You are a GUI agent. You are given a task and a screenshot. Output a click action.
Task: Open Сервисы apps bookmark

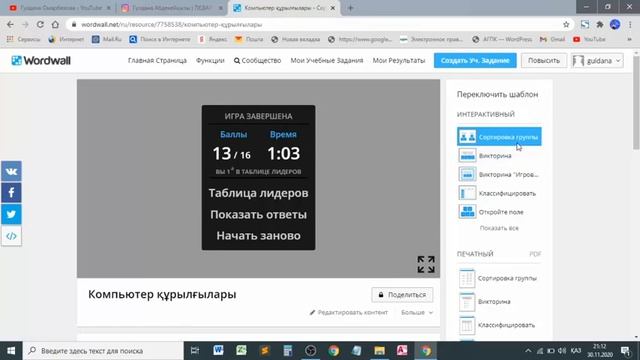24,39
